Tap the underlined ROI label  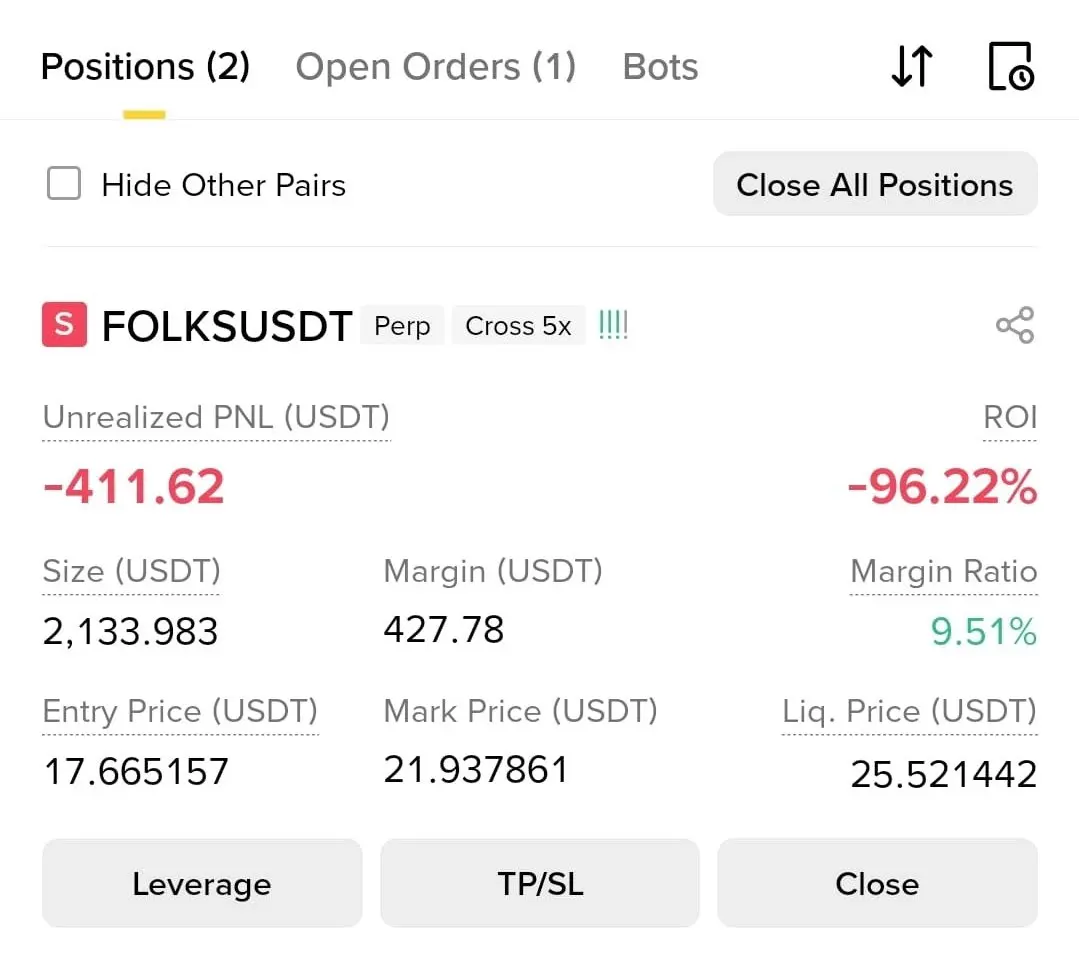coord(1010,417)
